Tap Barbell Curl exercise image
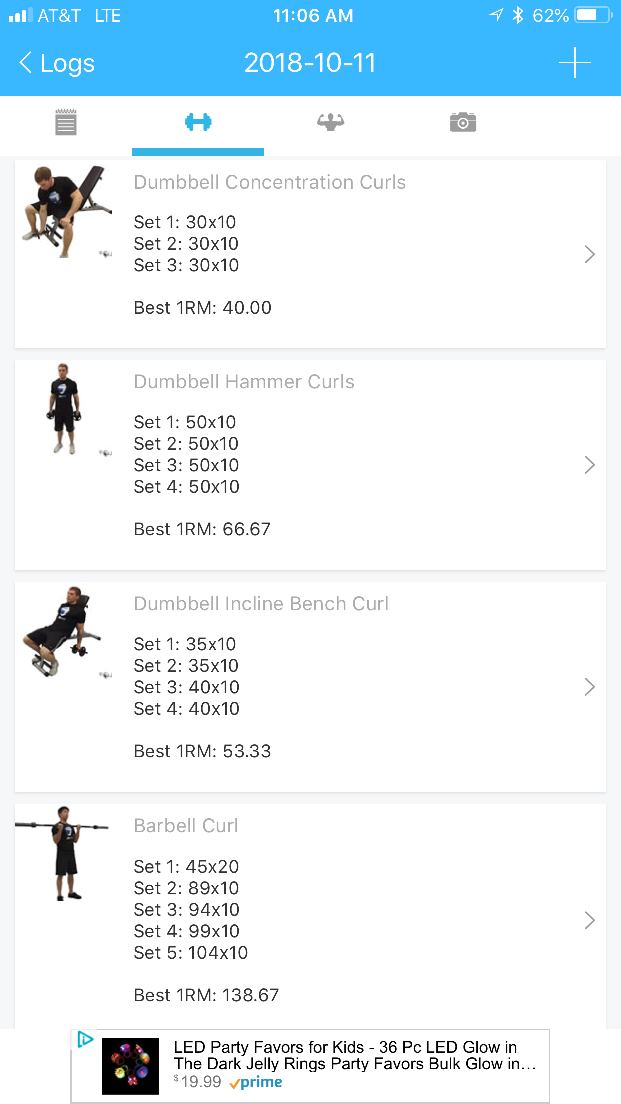This screenshot has width=621, height=1104. (66, 853)
